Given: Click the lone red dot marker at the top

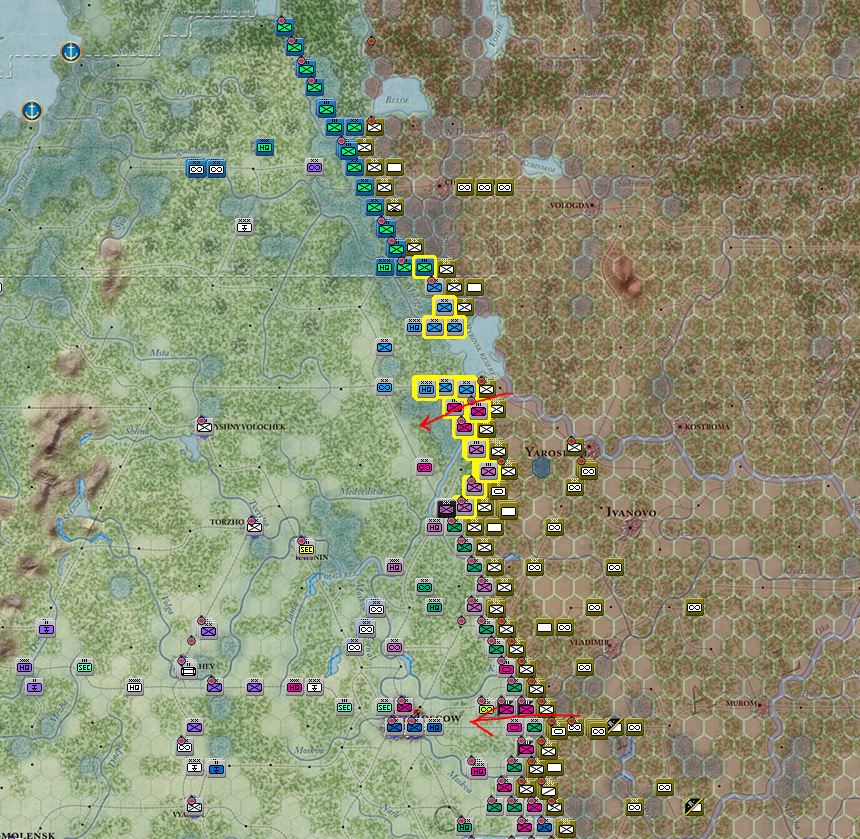Looking at the screenshot, I should click(371, 41).
